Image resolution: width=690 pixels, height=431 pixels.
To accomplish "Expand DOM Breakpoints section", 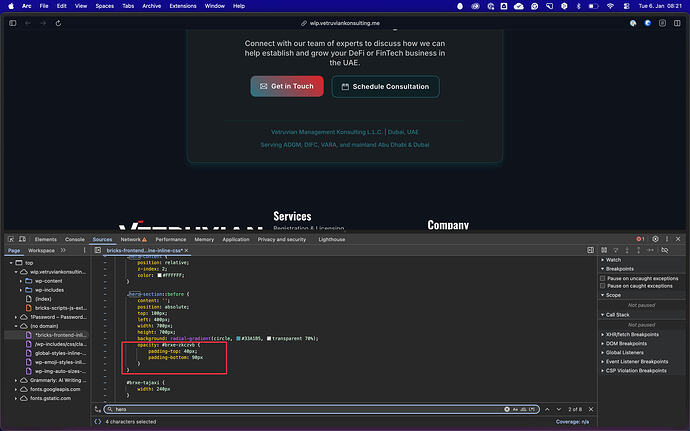I will [x=626, y=343].
